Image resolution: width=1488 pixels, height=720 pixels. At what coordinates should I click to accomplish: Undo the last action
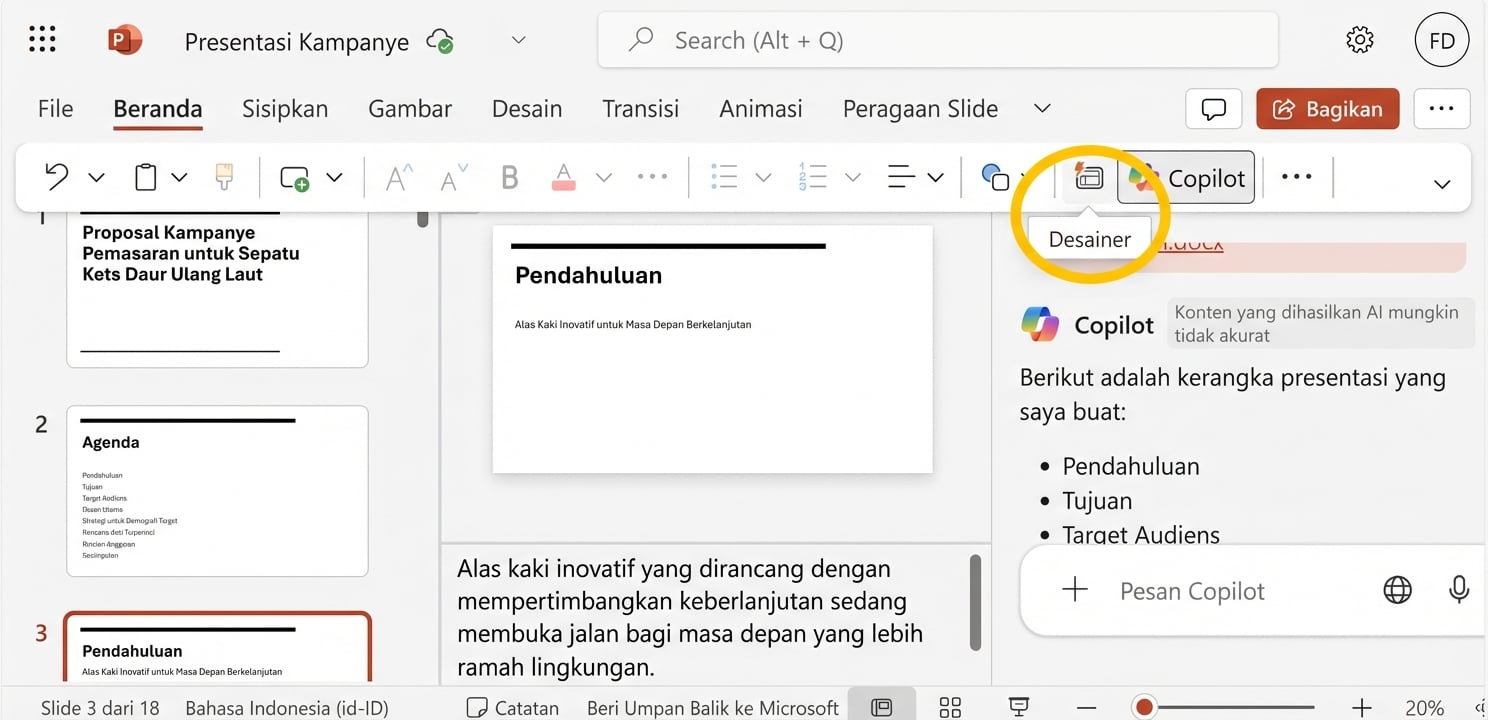(x=56, y=176)
